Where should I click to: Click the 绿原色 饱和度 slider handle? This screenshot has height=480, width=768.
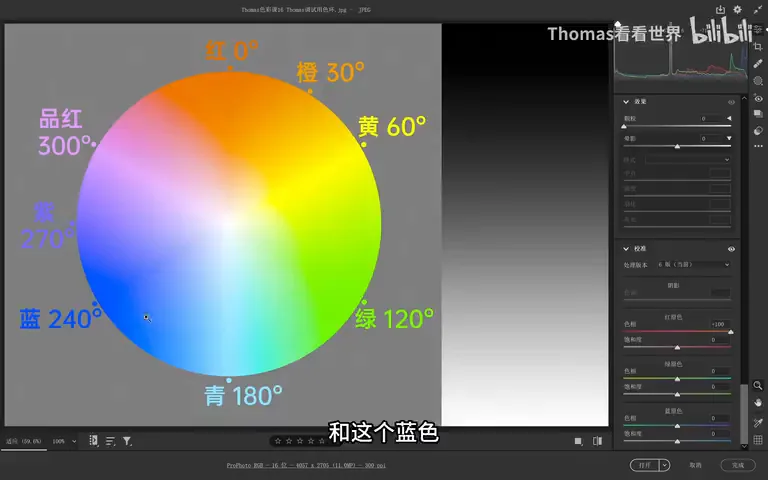pos(677,394)
